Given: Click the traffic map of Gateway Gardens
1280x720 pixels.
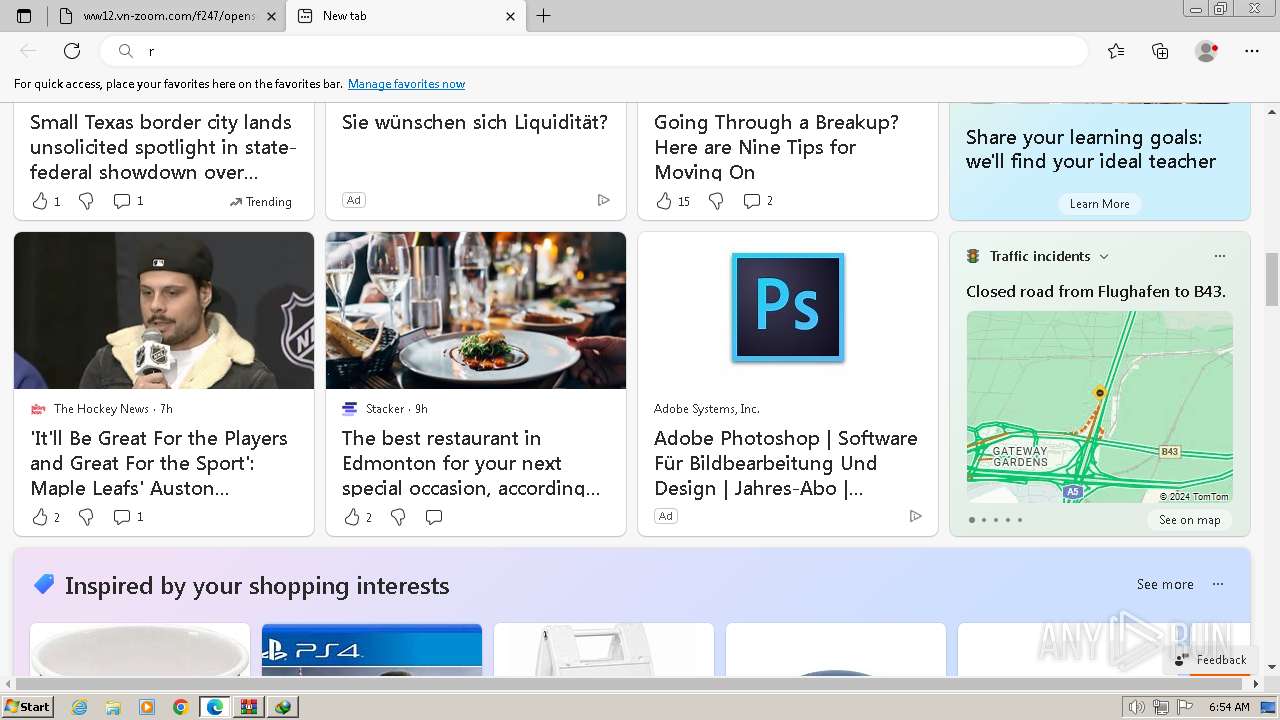Looking at the screenshot, I should tap(1099, 407).
